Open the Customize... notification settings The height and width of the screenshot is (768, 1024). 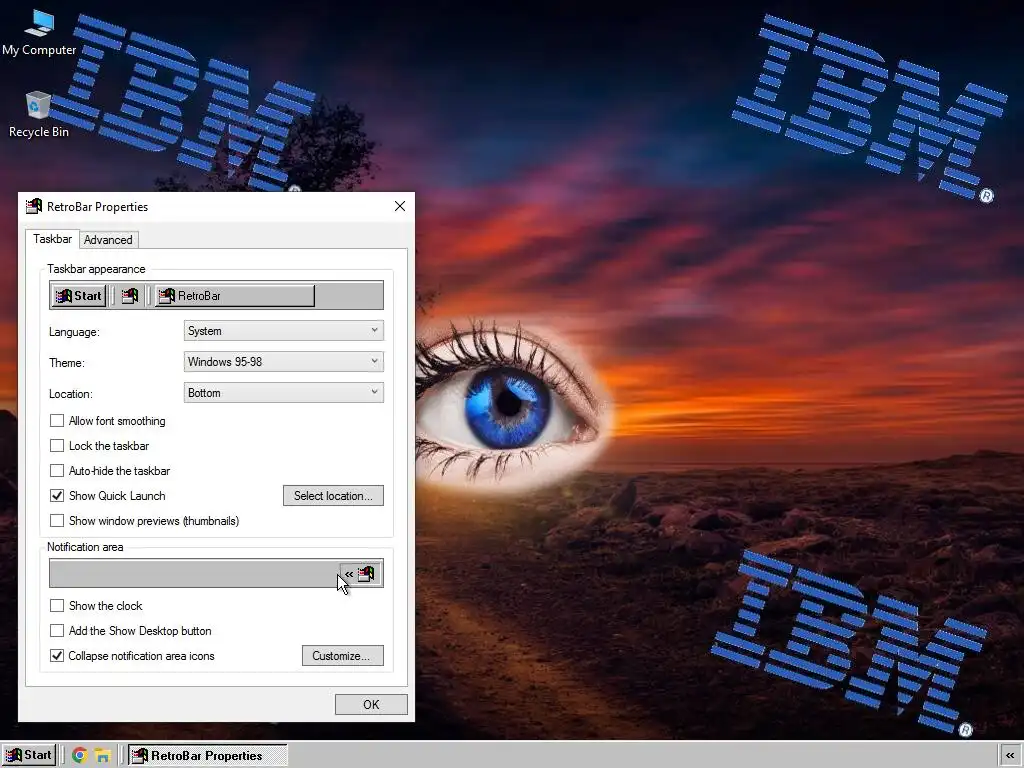[x=342, y=656]
